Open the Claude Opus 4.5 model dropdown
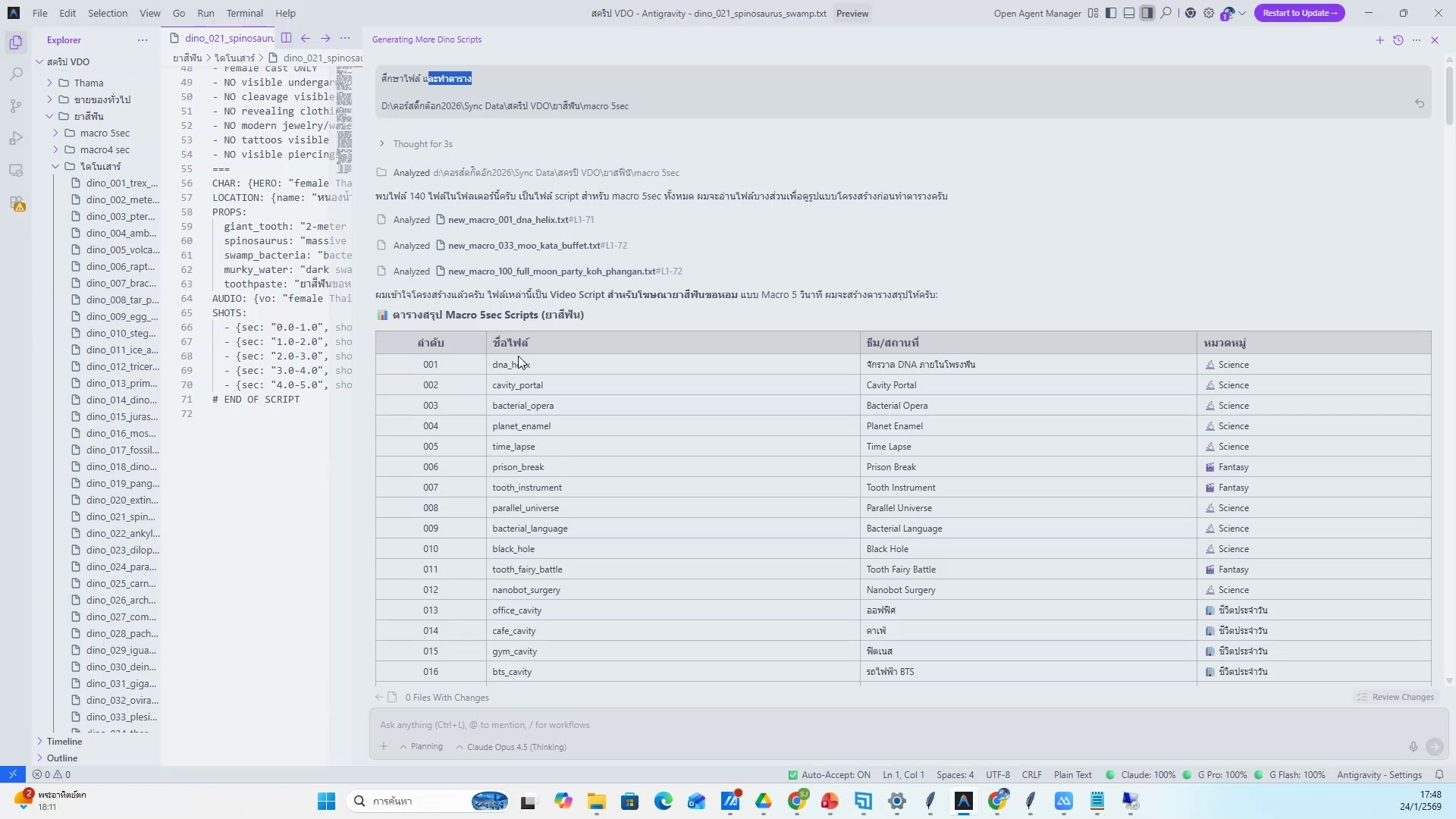 [512, 747]
